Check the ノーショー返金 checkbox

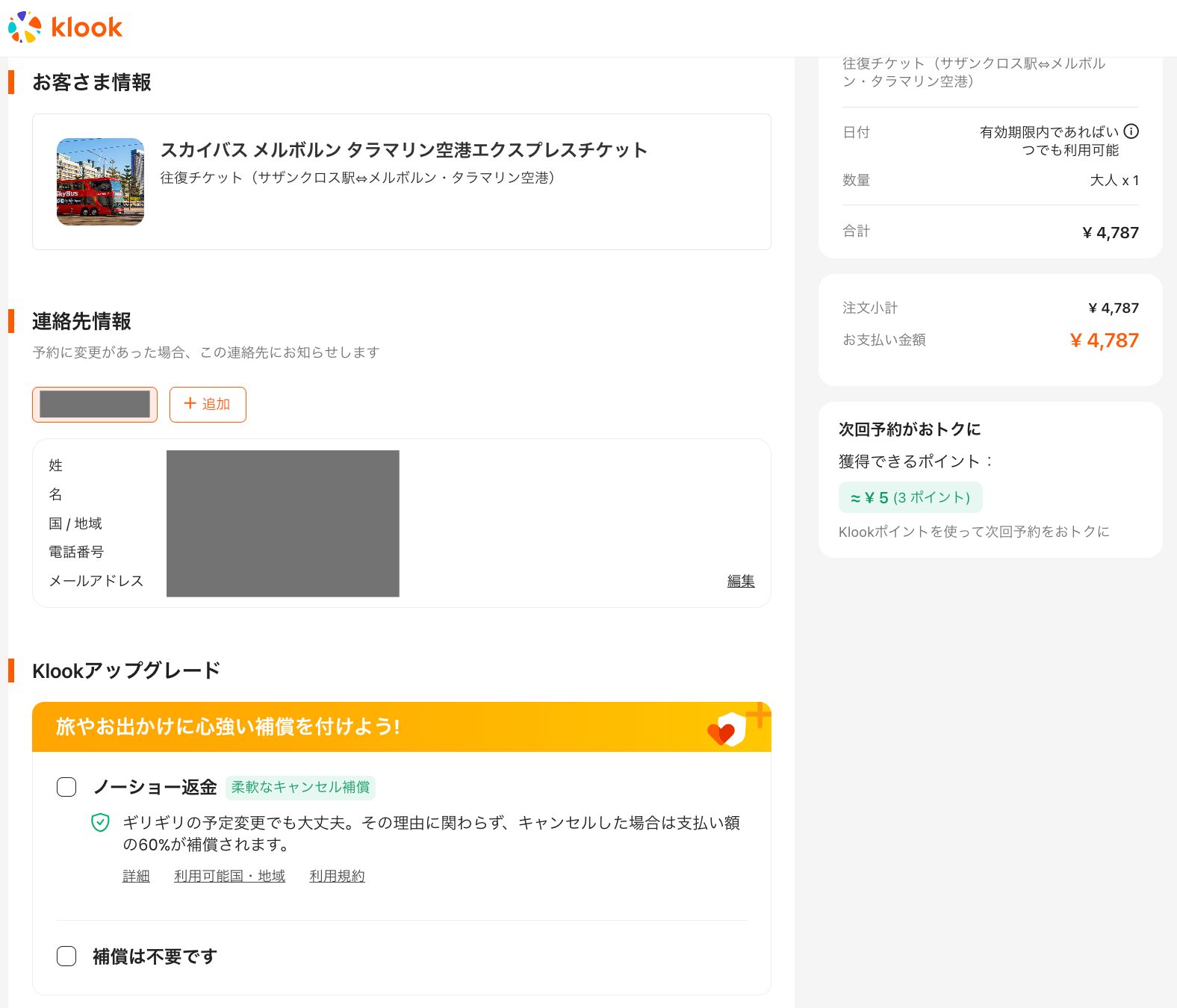tap(66, 787)
